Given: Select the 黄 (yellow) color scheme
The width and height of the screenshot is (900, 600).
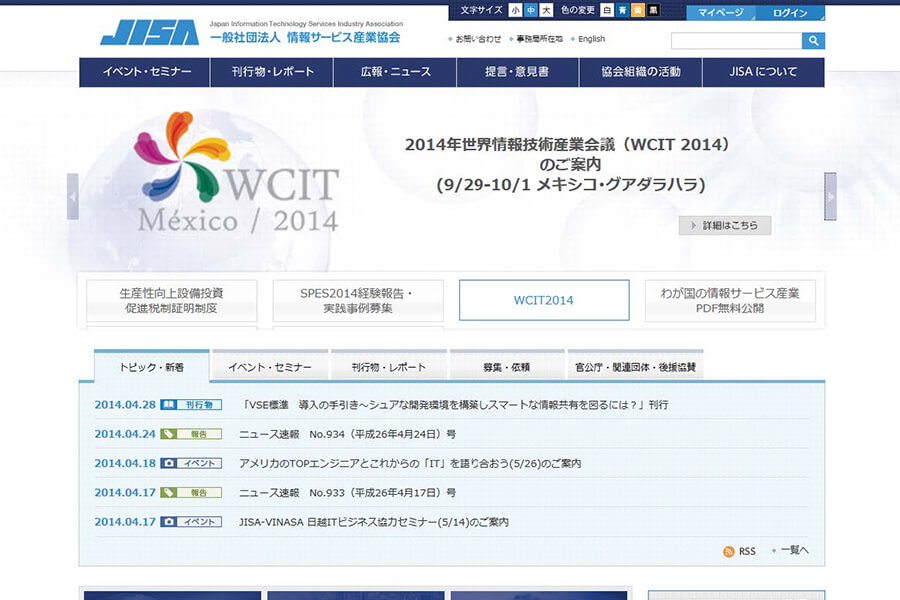Looking at the screenshot, I should [x=638, y=10].
